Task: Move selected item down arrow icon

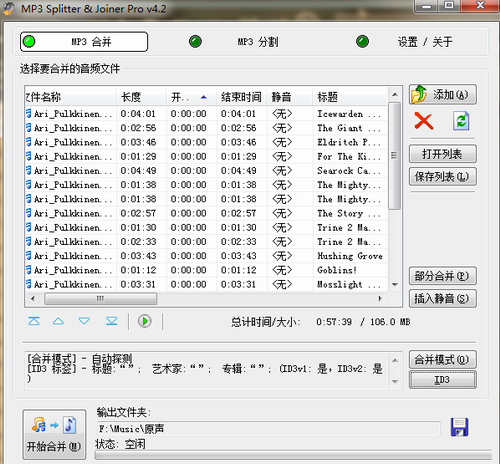Action: (84, 321)
